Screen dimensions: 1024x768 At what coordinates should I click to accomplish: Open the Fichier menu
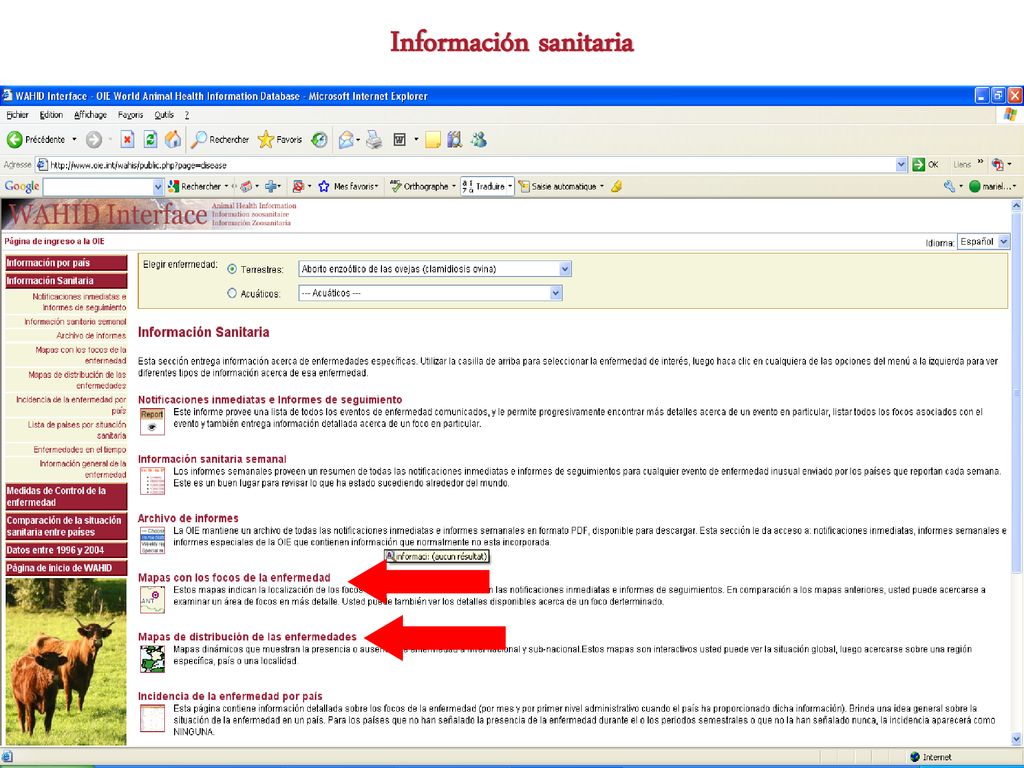(18, 115)
